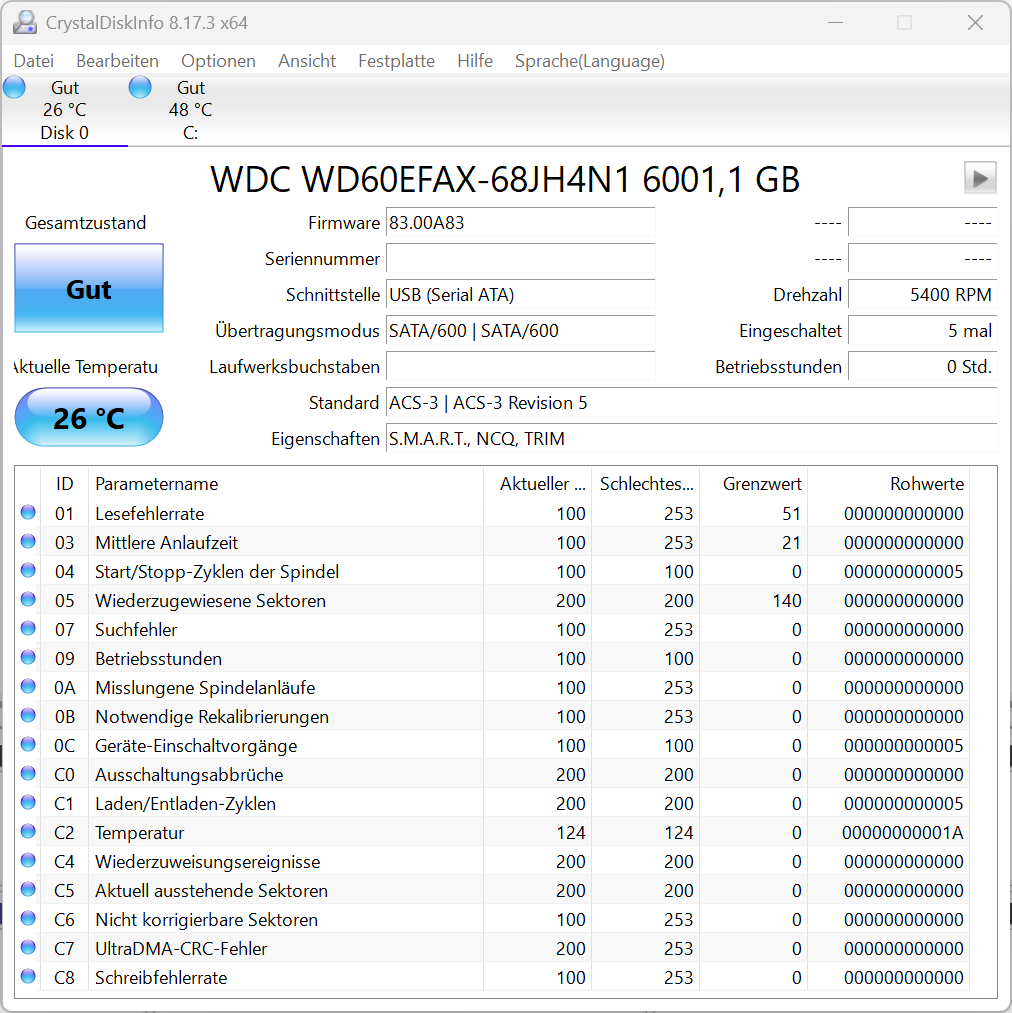Viewport: 1012px width, 1013px height.
Task: Open the Ansicht menu
Action: point(306,61)
